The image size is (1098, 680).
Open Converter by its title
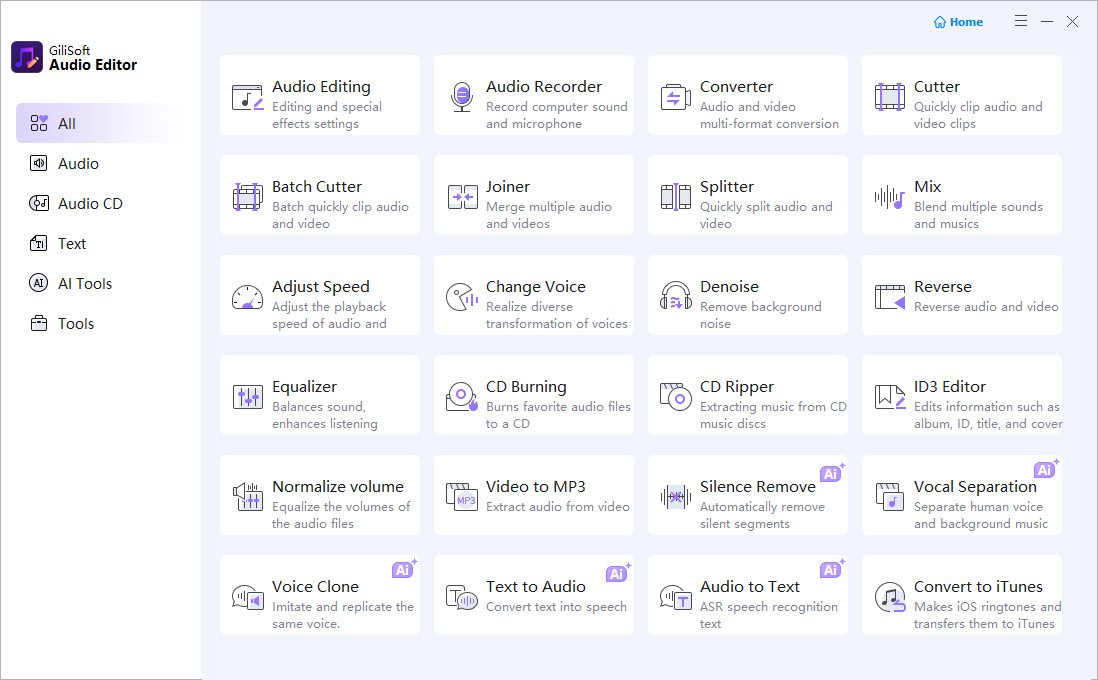point(736,87)
